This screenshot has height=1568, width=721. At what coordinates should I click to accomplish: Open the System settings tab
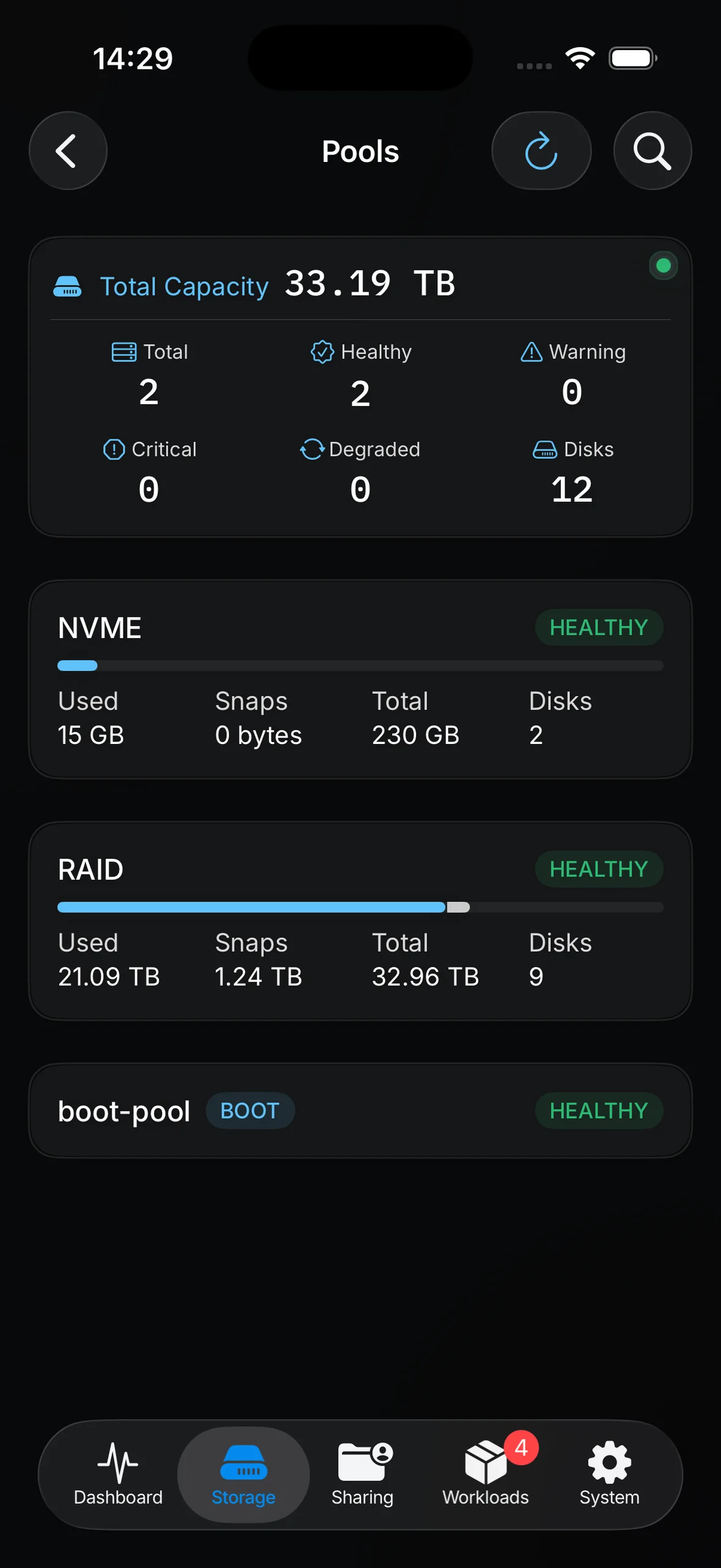[x=610, y=1474]
